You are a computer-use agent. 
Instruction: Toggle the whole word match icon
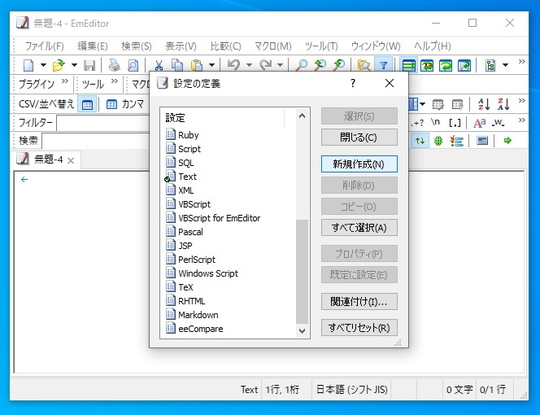(x=498, y=123)
